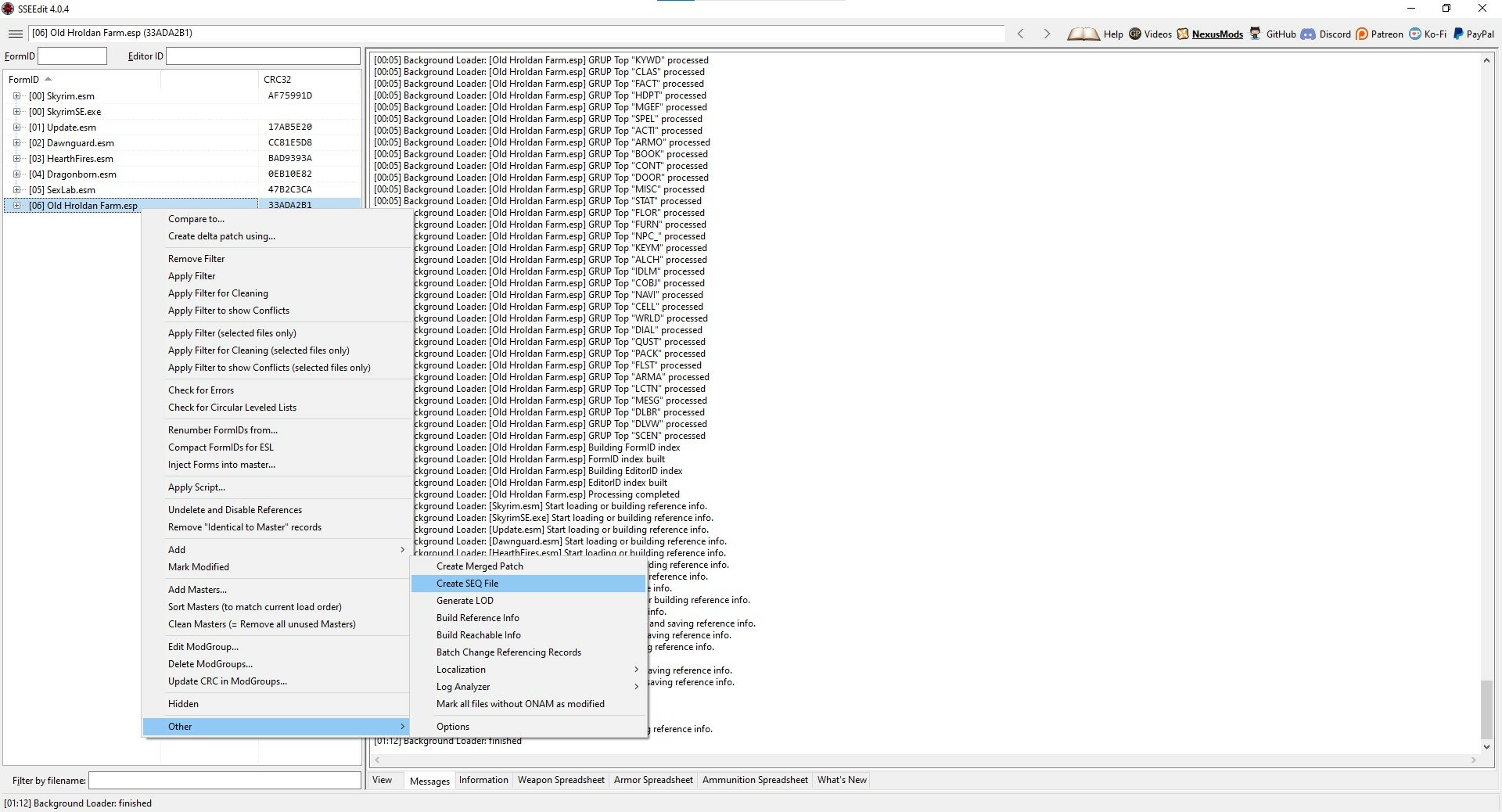Open the What's New tab
The image size is (1502, 812).
pos(842,780)
